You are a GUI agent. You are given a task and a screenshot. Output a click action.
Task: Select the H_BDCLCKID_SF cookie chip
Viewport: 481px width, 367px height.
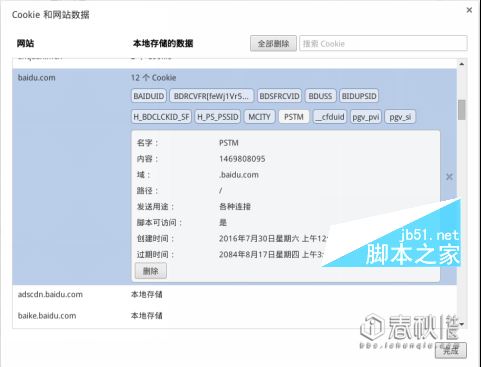pos(161,117)
